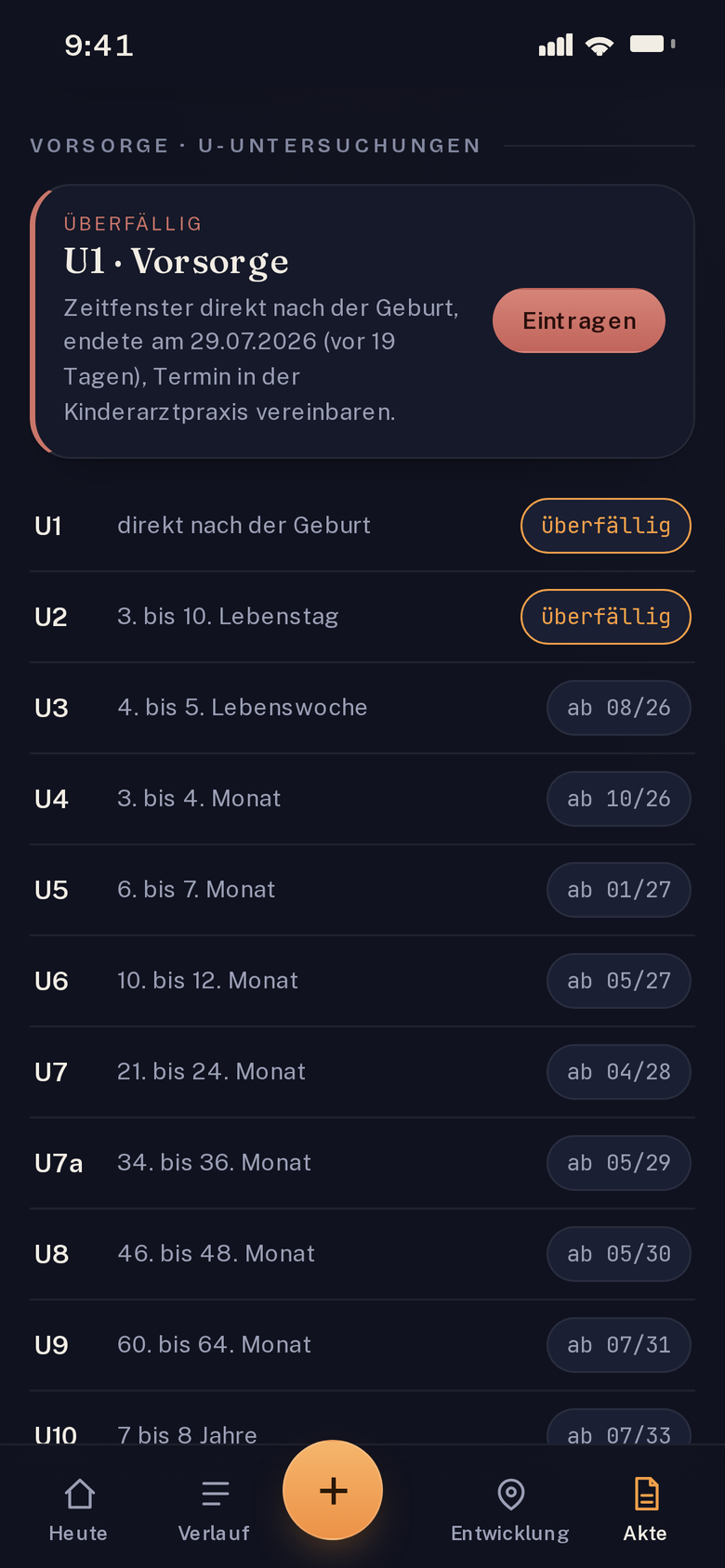Viewport: 725px width, 1568px height.
Task: Tap the ab 05/30 badge for U8
Action: (x=619, y=1254)
